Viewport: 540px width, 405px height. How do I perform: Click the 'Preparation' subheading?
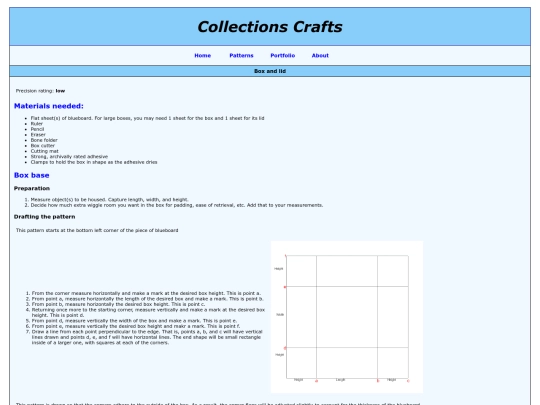tap(32, 188)
